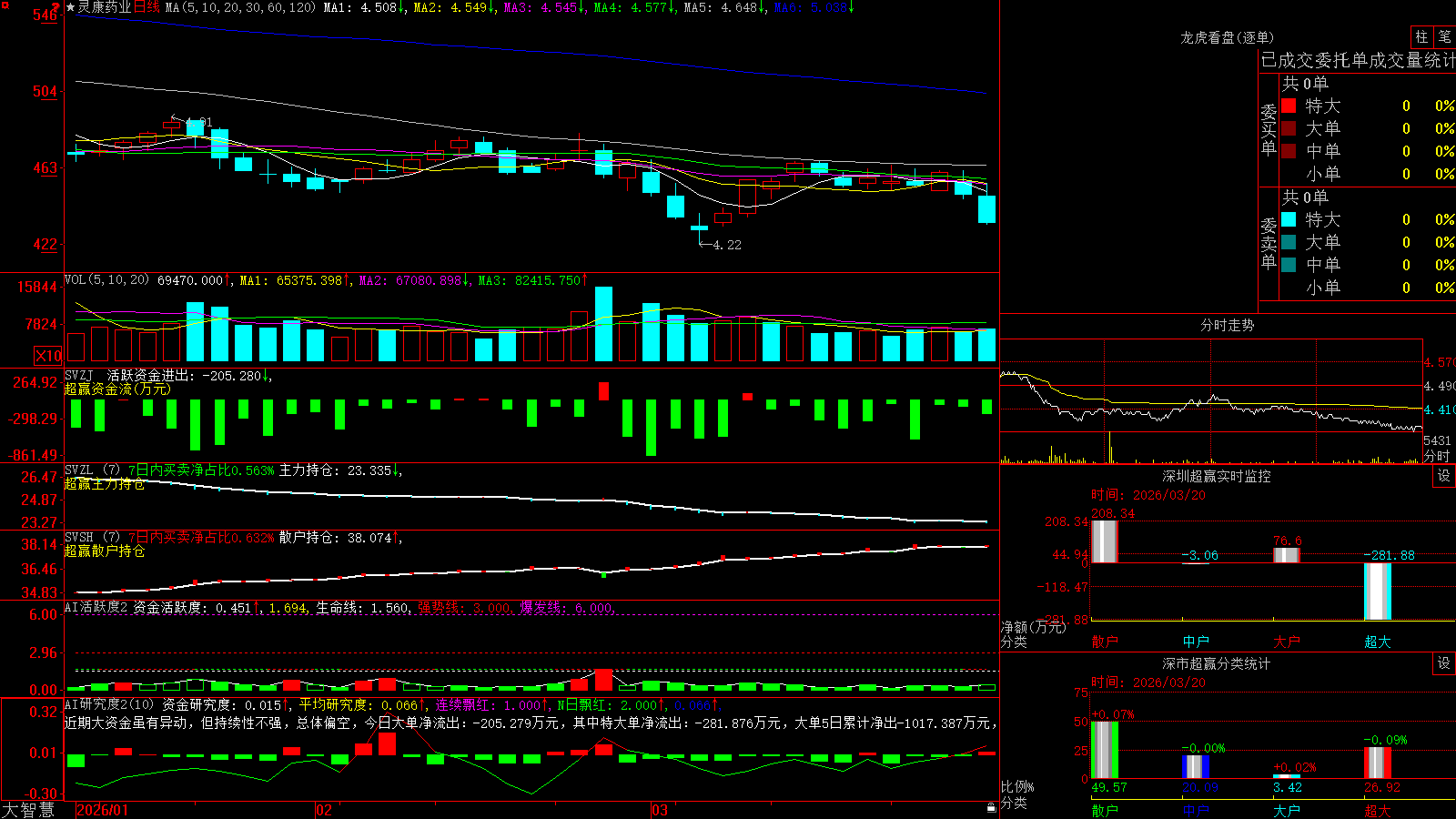Click VOL(5,10,20) indicator label

click(x=106, y=280)
